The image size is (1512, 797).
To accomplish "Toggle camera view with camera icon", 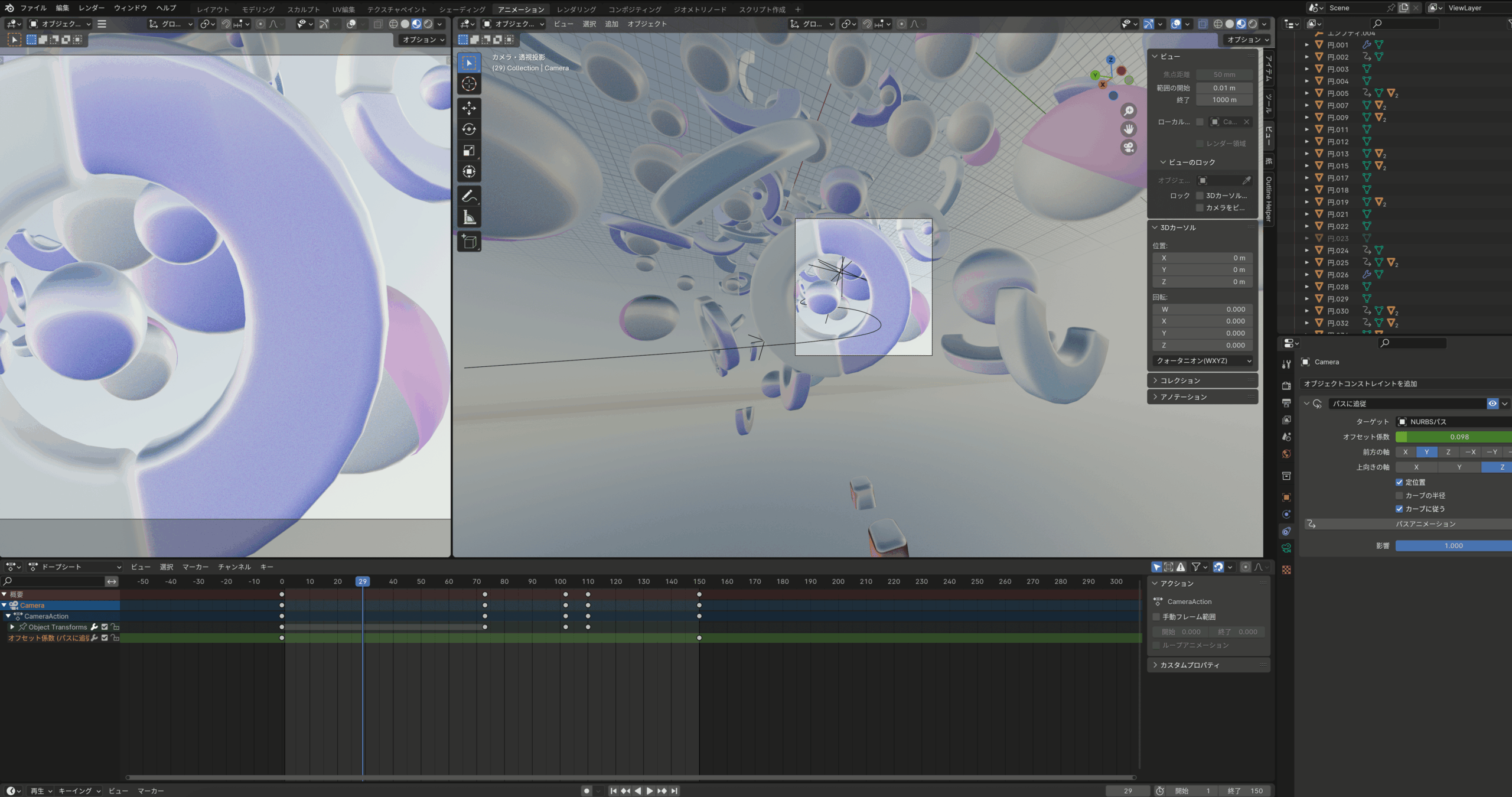I will [1129, 147].
